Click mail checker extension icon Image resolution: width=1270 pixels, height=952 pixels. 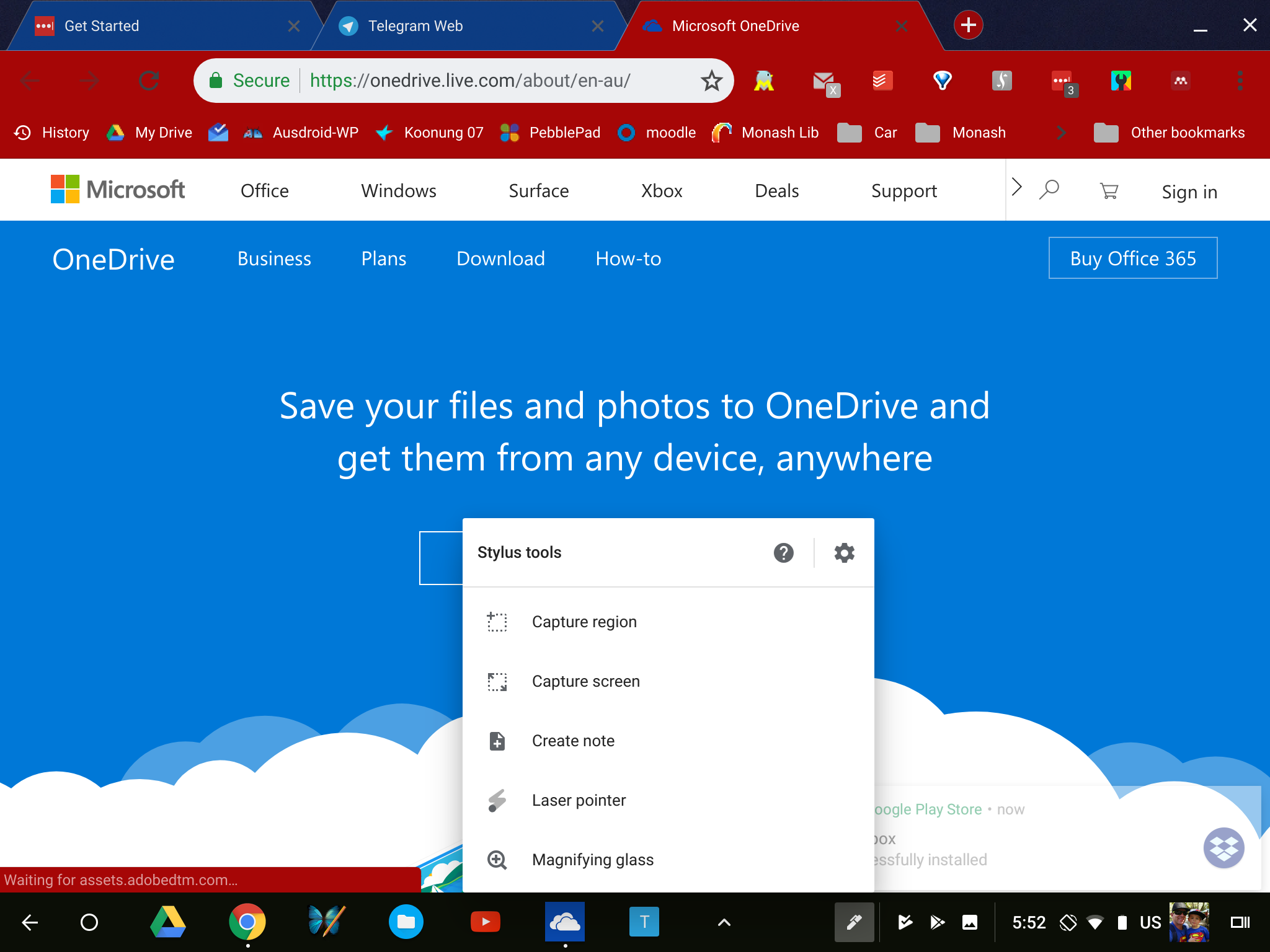click(x=825, y=82)
